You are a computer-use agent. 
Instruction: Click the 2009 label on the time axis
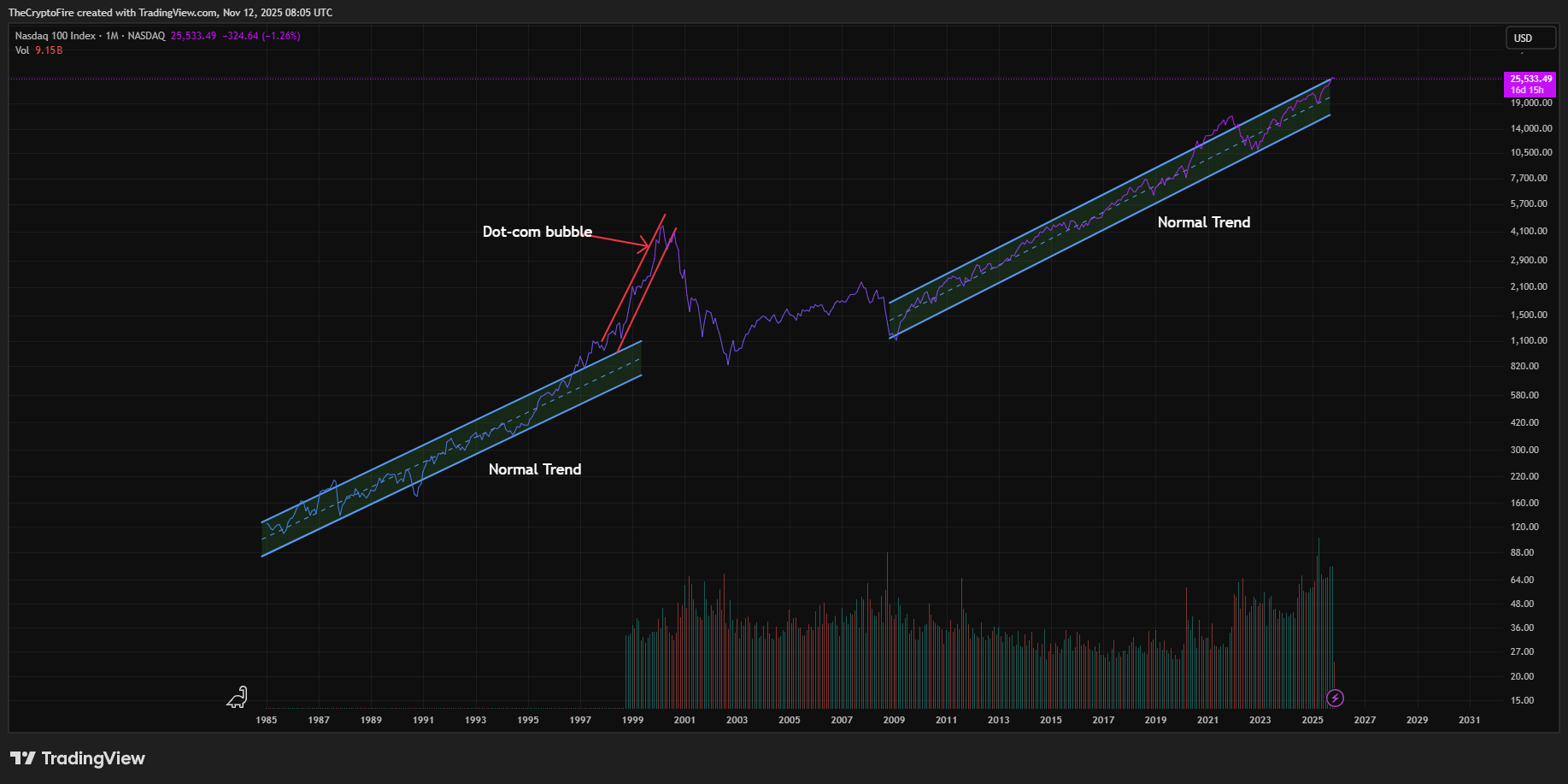895,720
